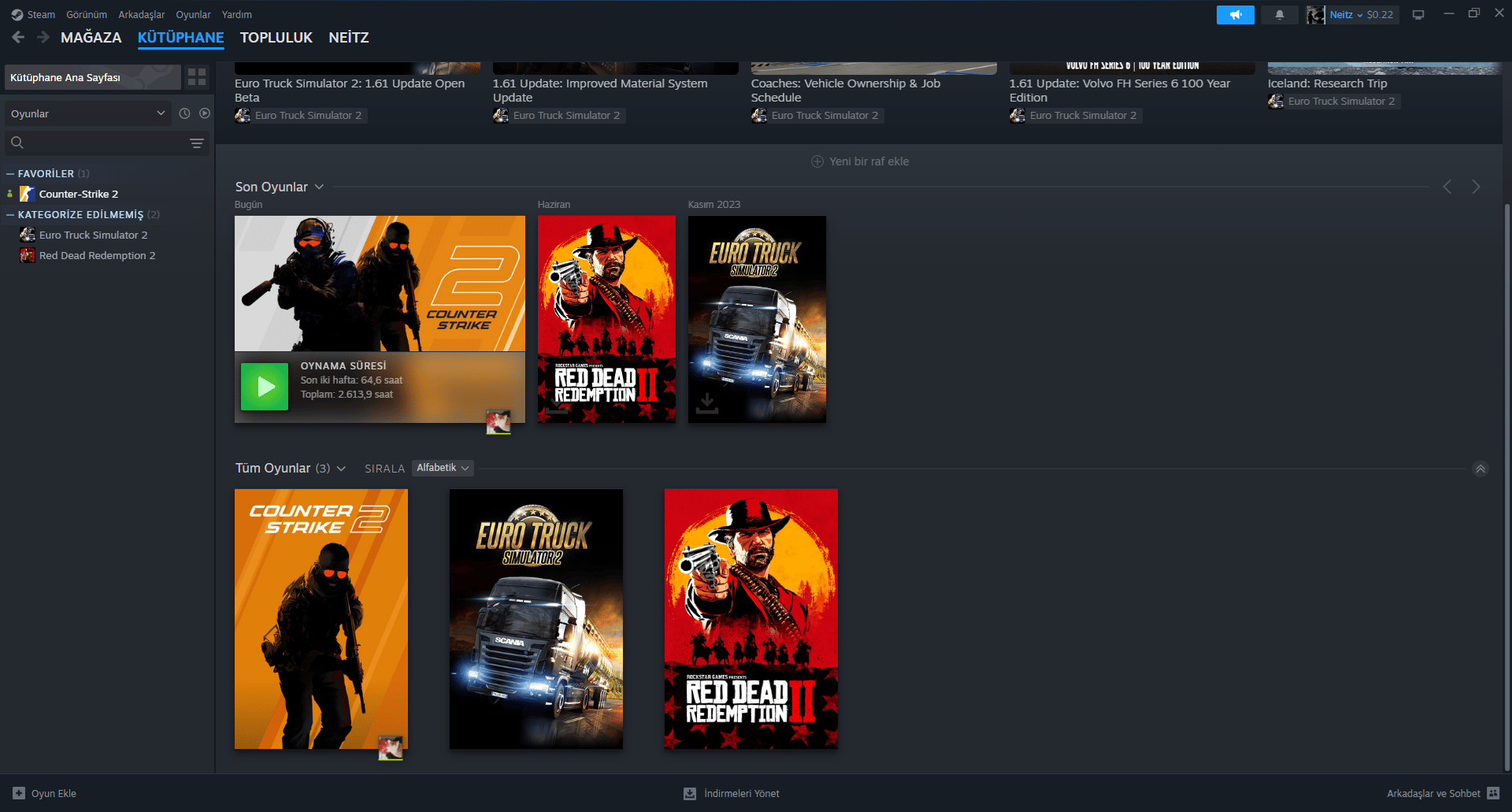Open the Oyunlar menu
Screen dimensions: 1512x812
point(193,15)
